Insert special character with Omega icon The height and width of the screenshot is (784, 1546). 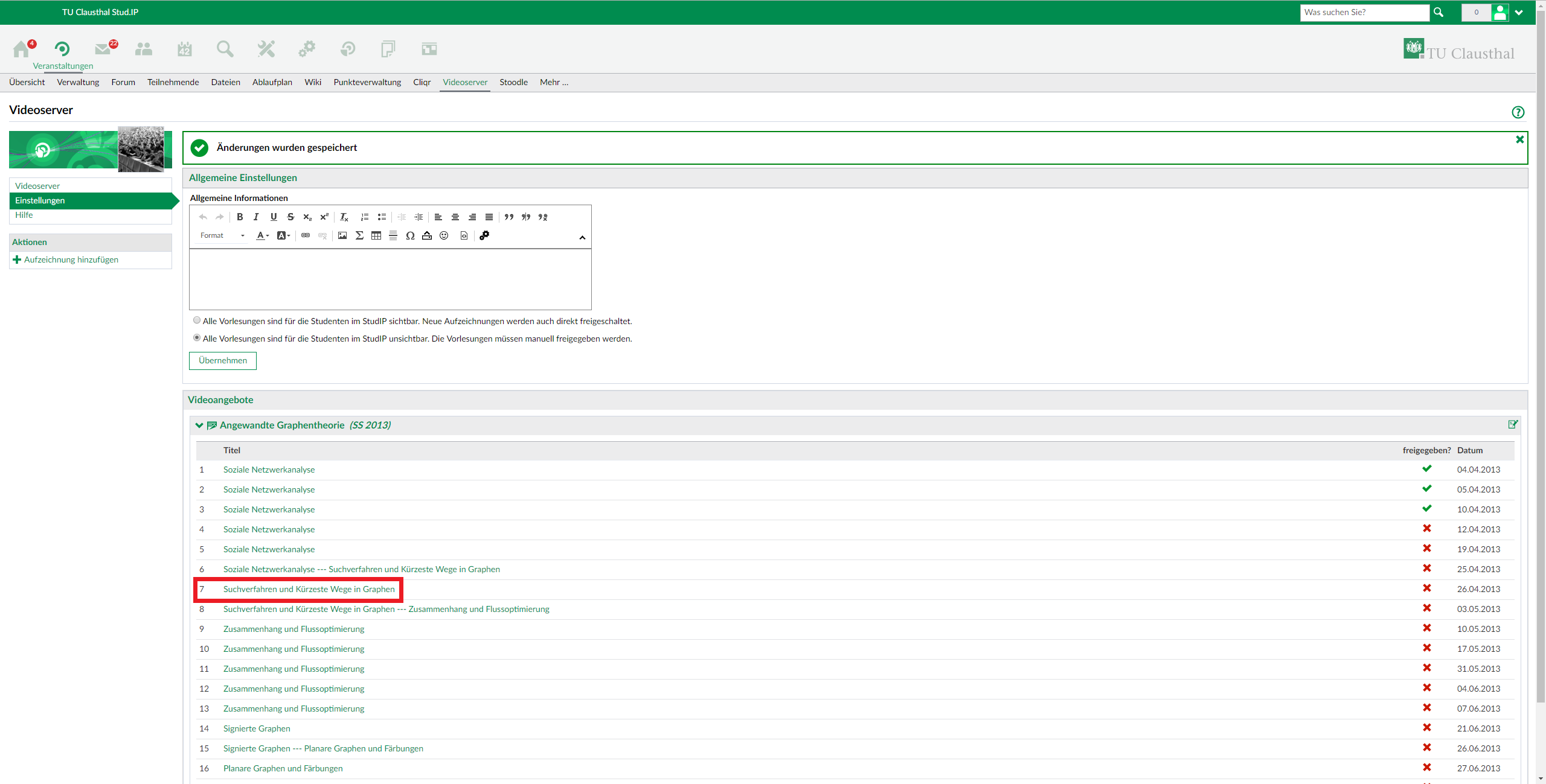pos(410,235)
